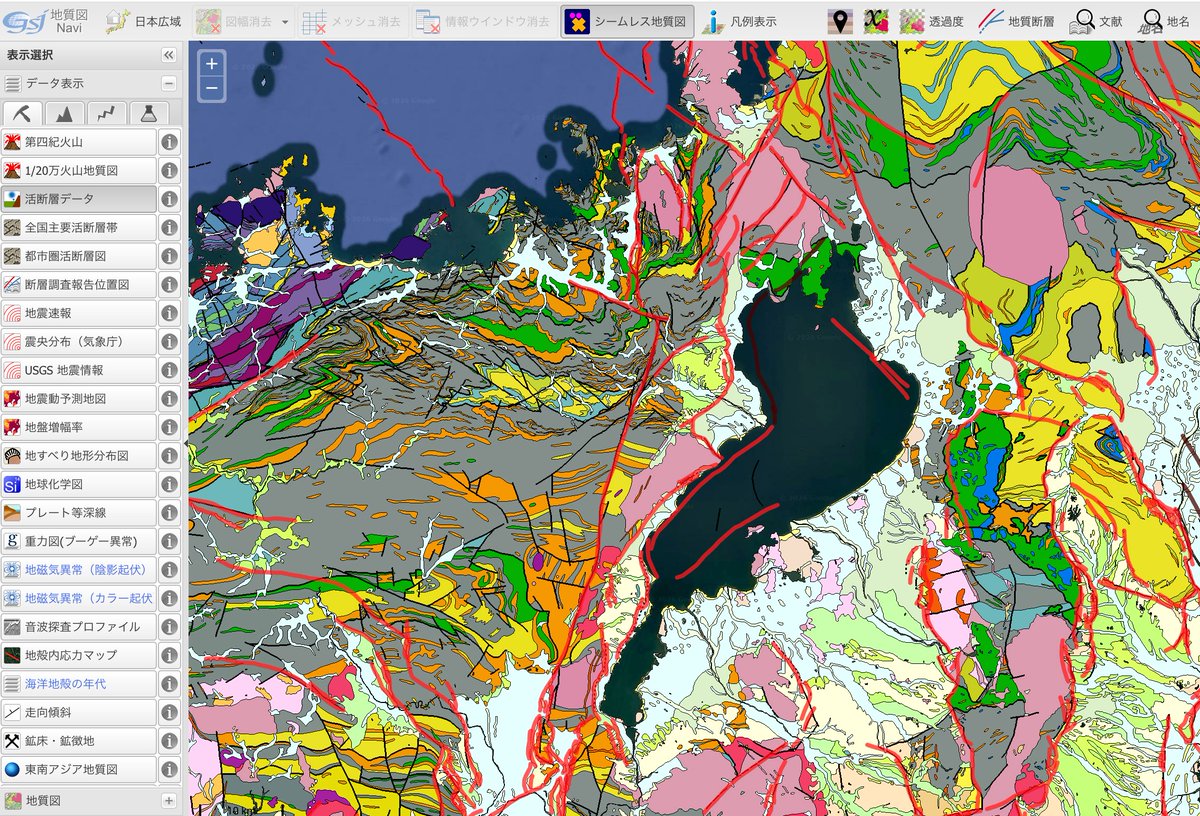The width and height of the screenshot is (1200, 816).
Task: Select the 東南アジア地質図 layer
Action: [x=79, y=769]
